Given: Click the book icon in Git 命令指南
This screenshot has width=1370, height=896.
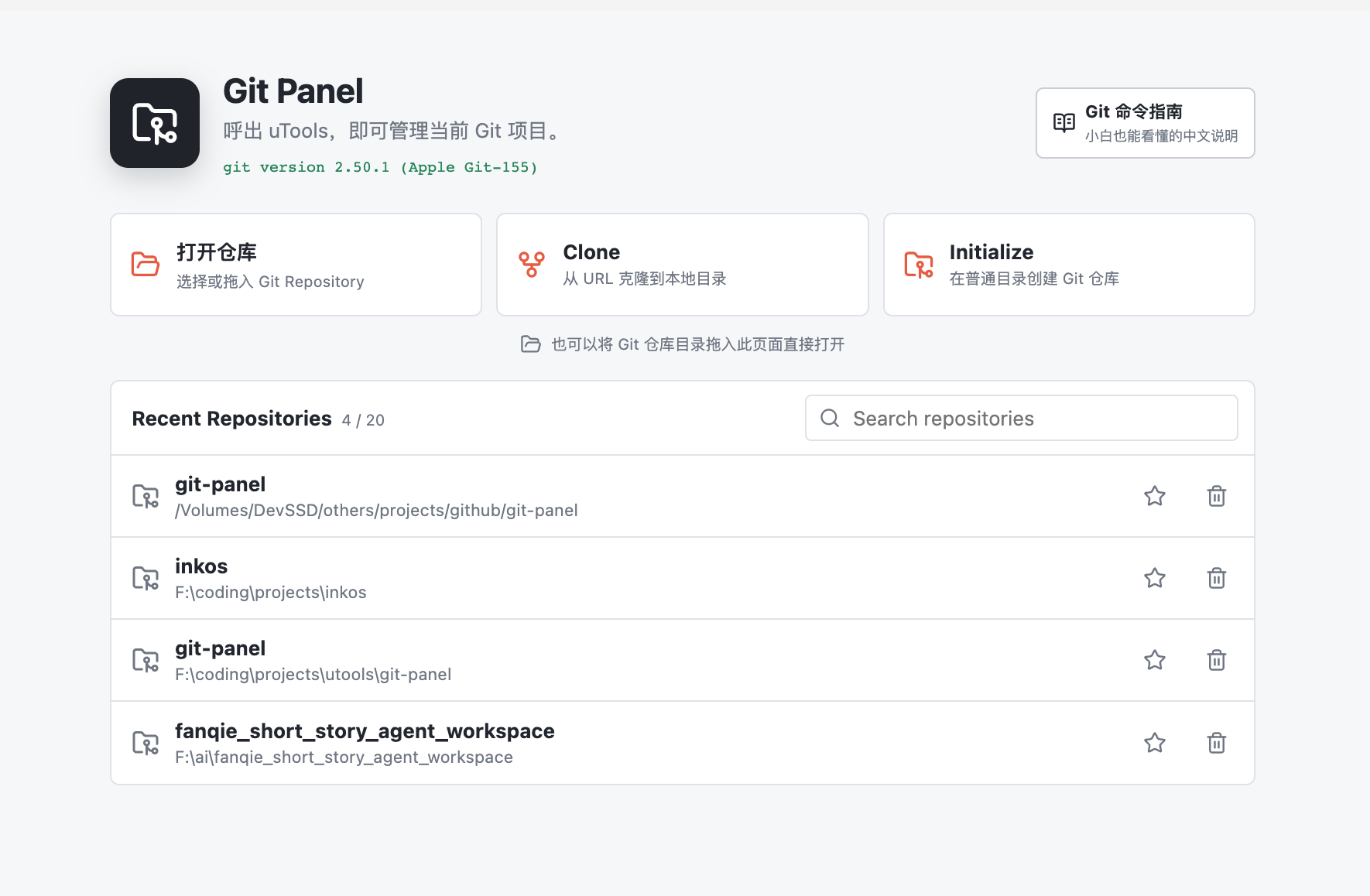Looking at the screenshot, I should tap(1064, 123).
